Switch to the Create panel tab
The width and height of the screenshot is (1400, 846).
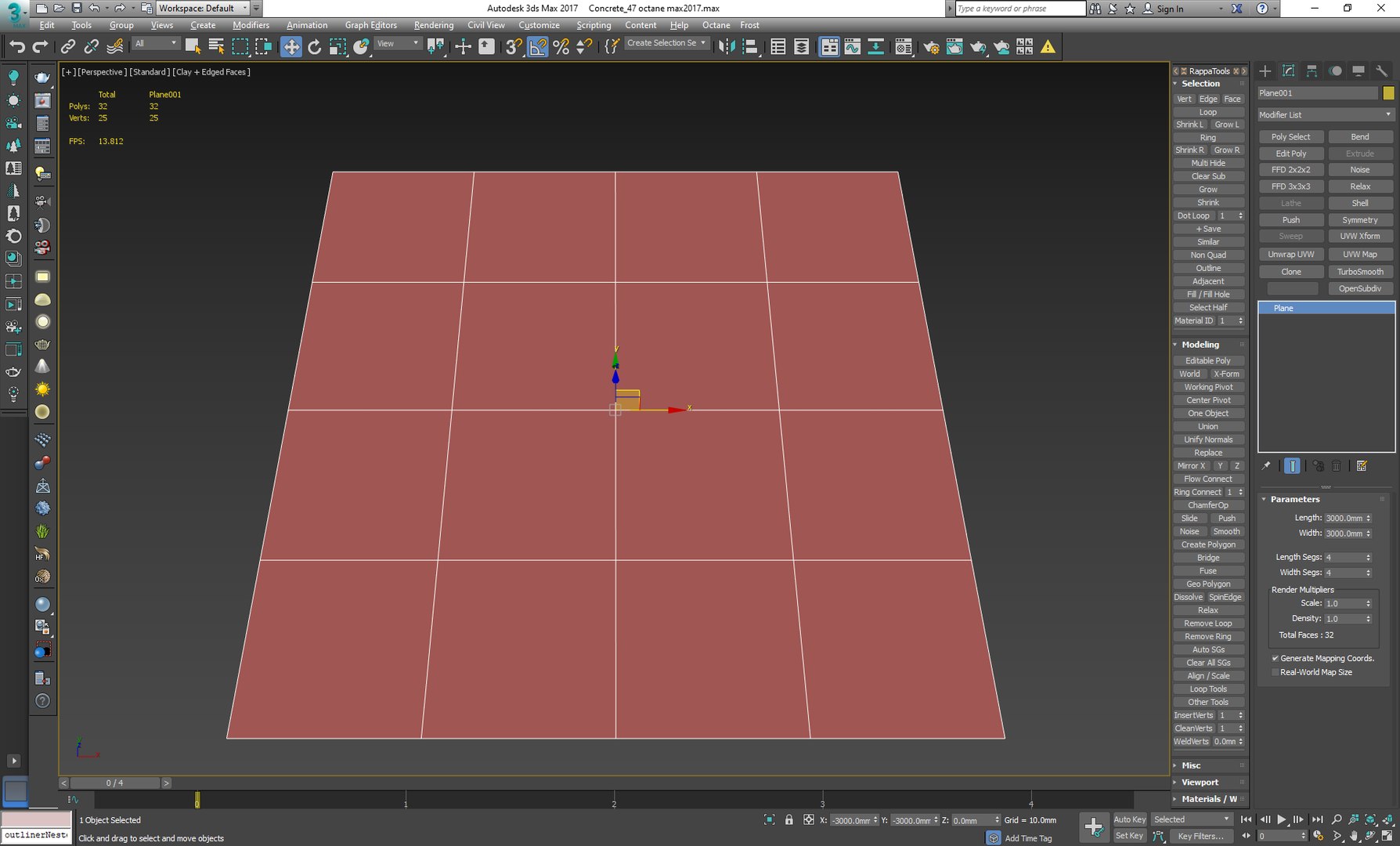[1265, 70]
